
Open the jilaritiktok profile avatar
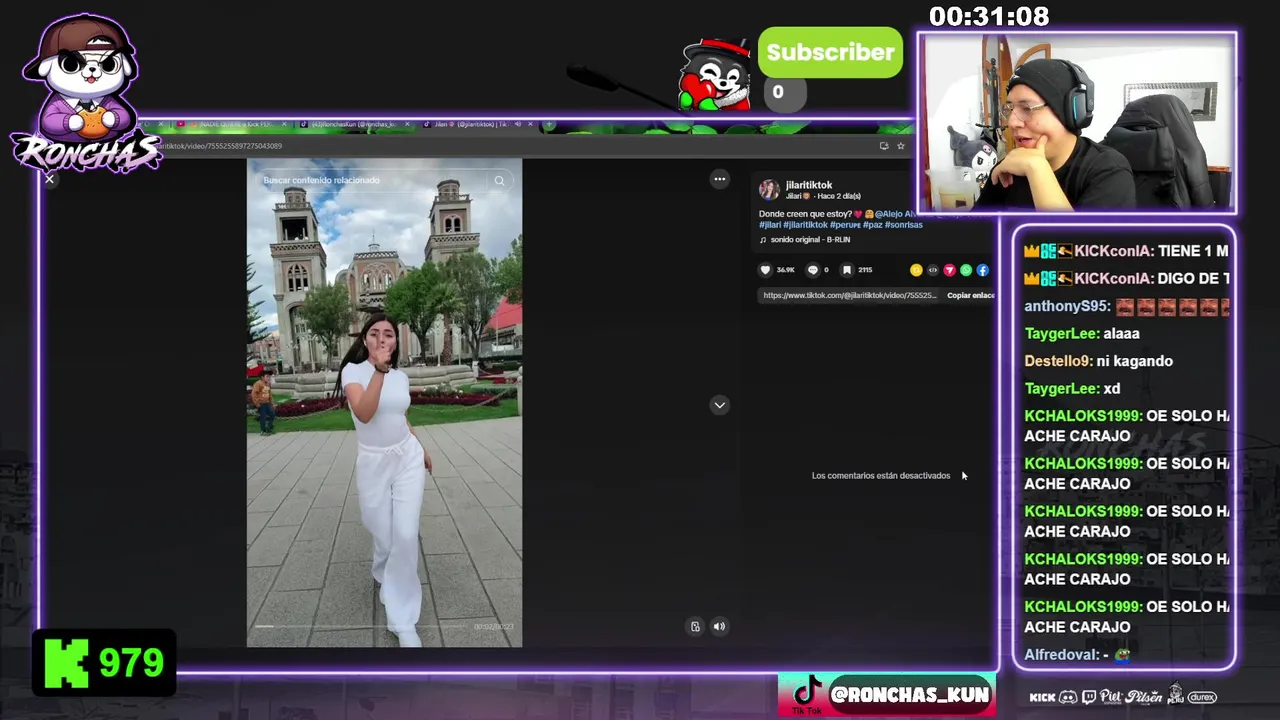769,190
